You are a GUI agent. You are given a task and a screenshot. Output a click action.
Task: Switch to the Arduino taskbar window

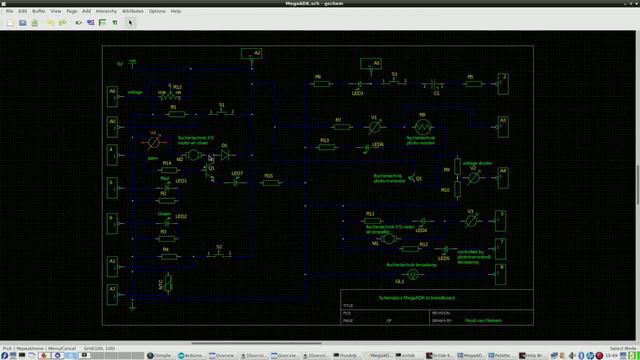coord(192,356)
